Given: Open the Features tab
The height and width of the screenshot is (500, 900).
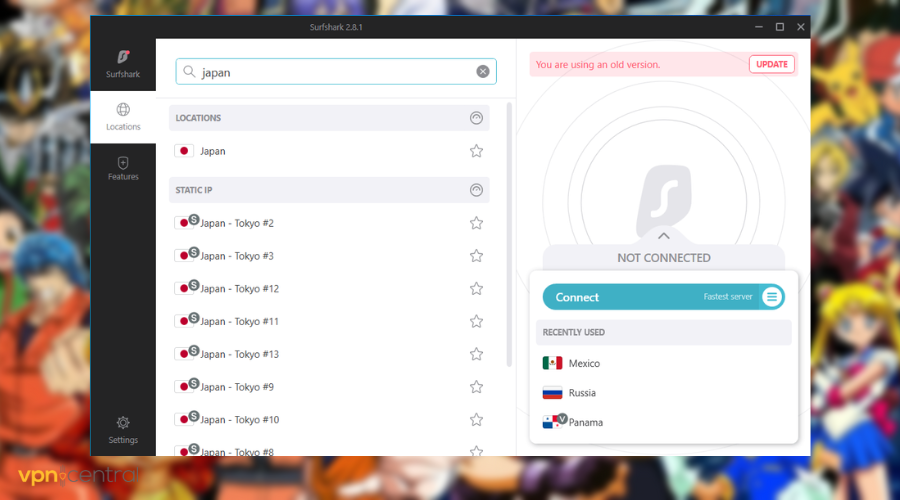Looking at the screenshot, I should point(123,168).
